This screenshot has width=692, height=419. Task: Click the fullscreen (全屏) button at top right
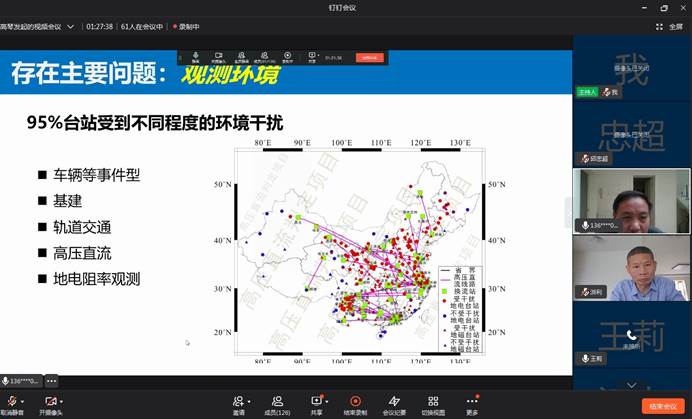(670, 26)
